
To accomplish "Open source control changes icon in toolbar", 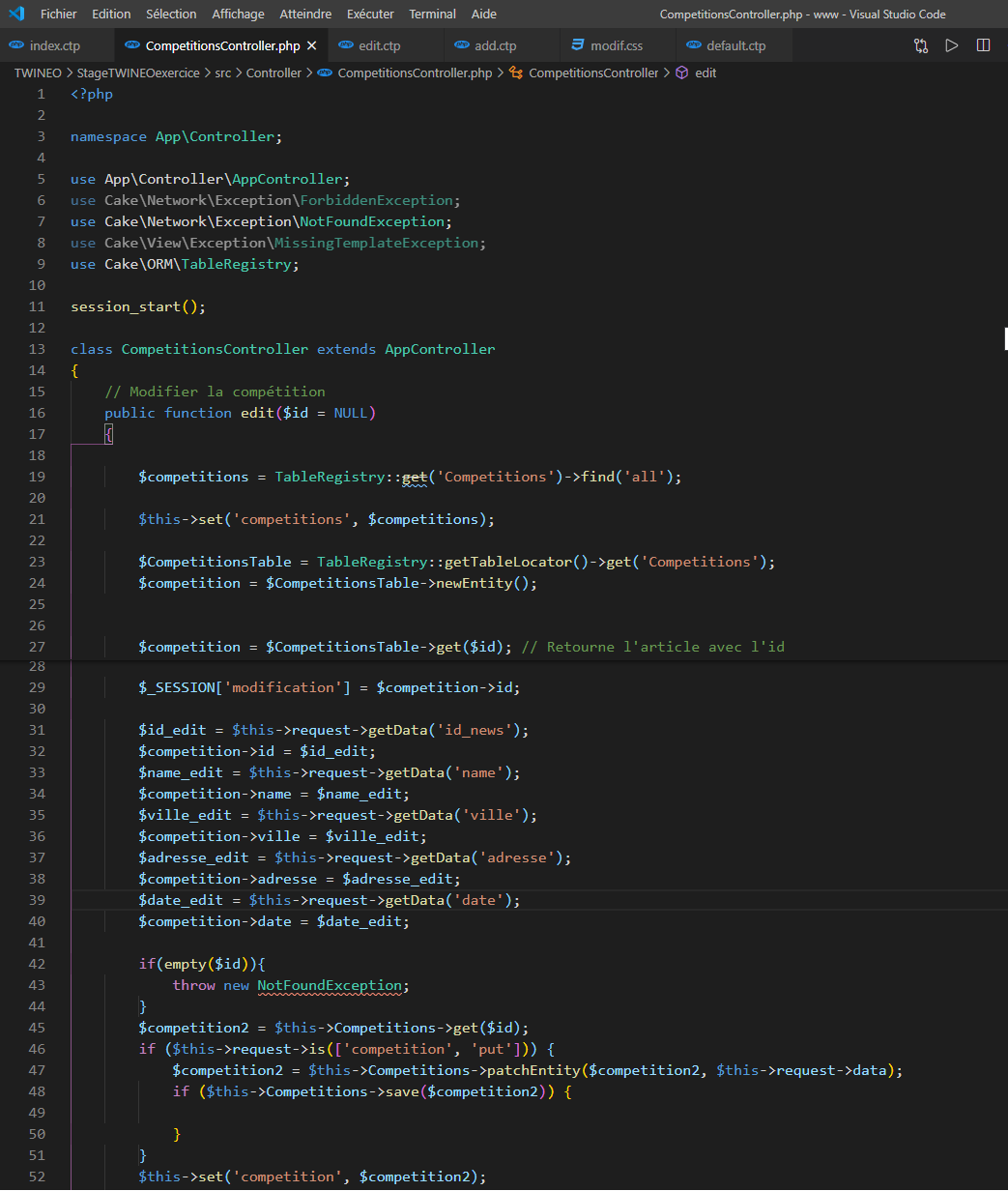I will point(921,45).
